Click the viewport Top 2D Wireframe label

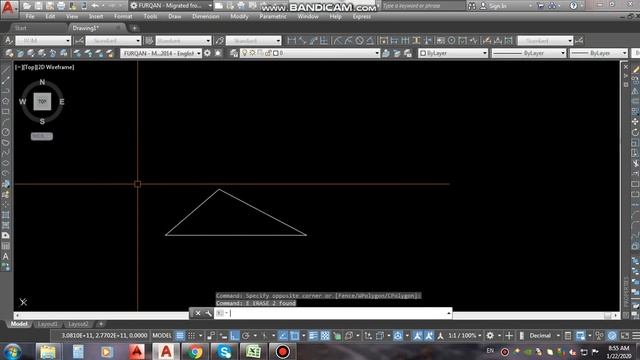click(44, 67)
